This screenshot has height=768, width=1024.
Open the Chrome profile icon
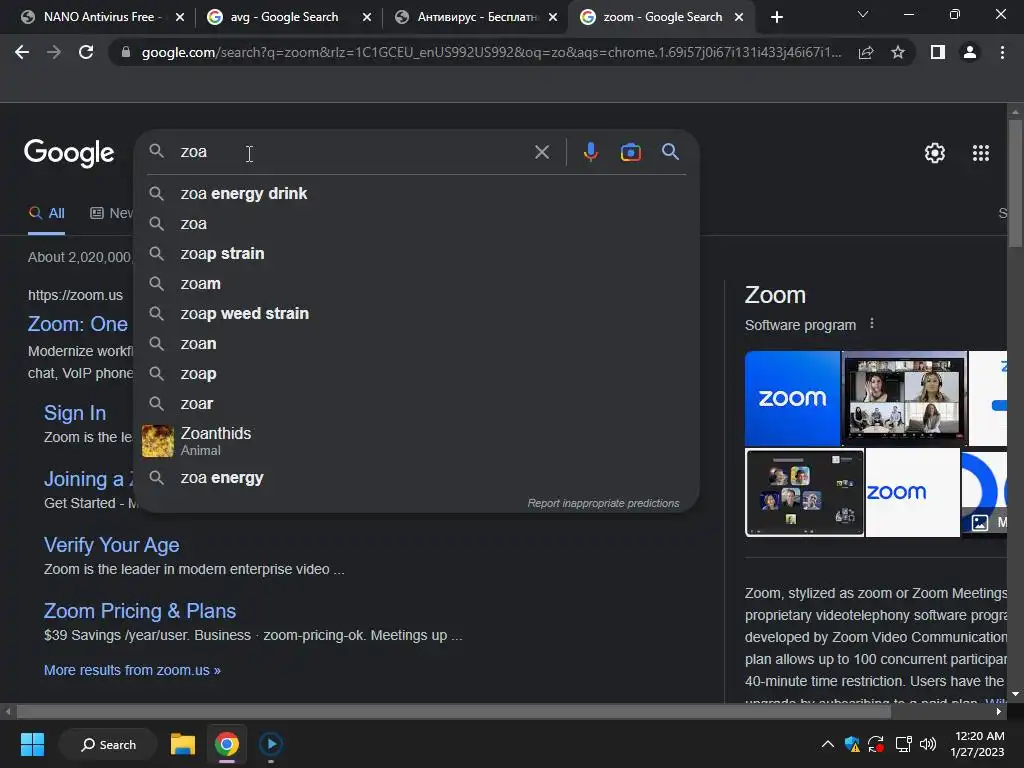[970, 52]
